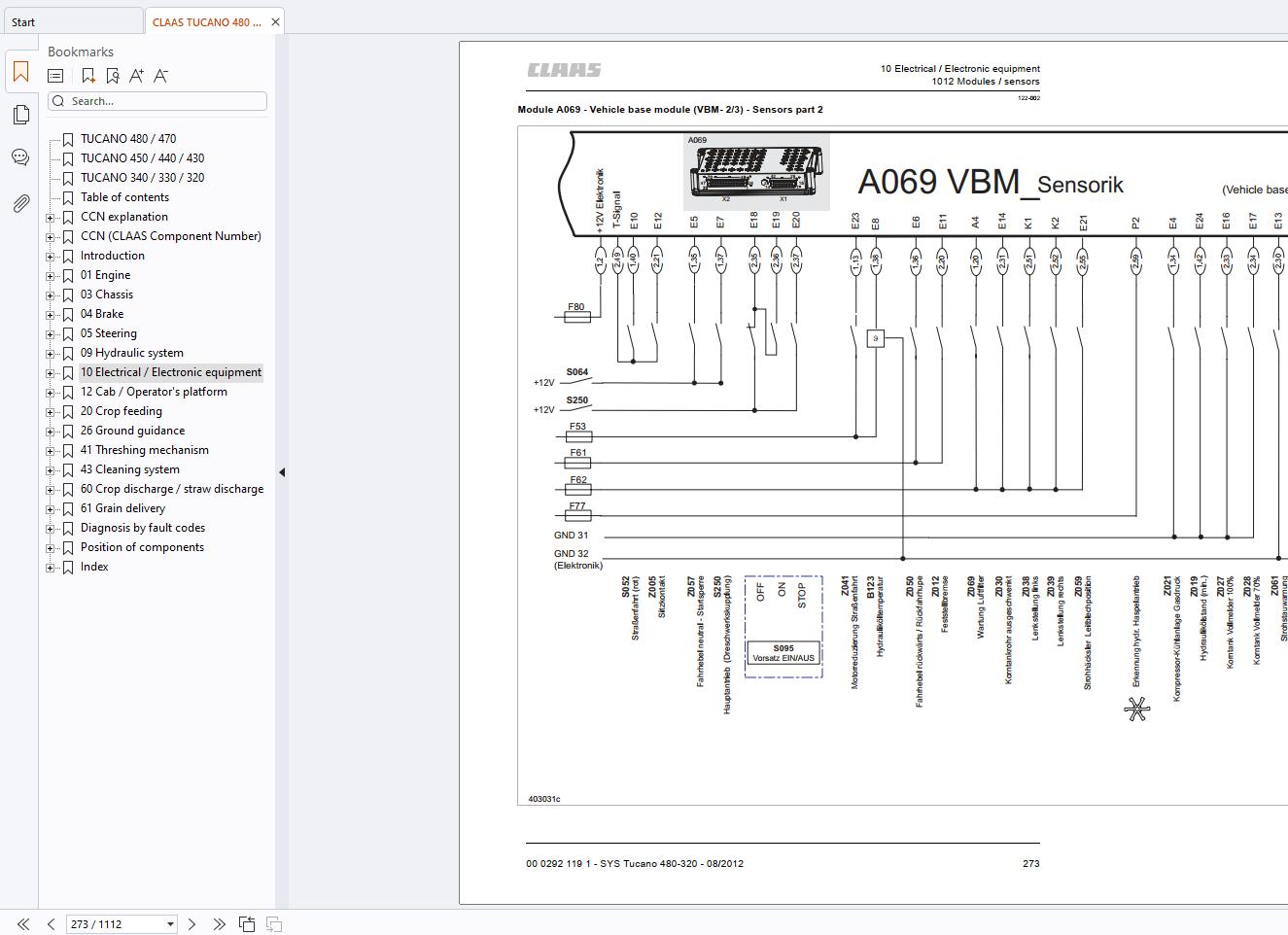Click the bookmark icon beside TUCANO 480 / 470
This screenshot has width=1288, height=935.
(68, 139)
